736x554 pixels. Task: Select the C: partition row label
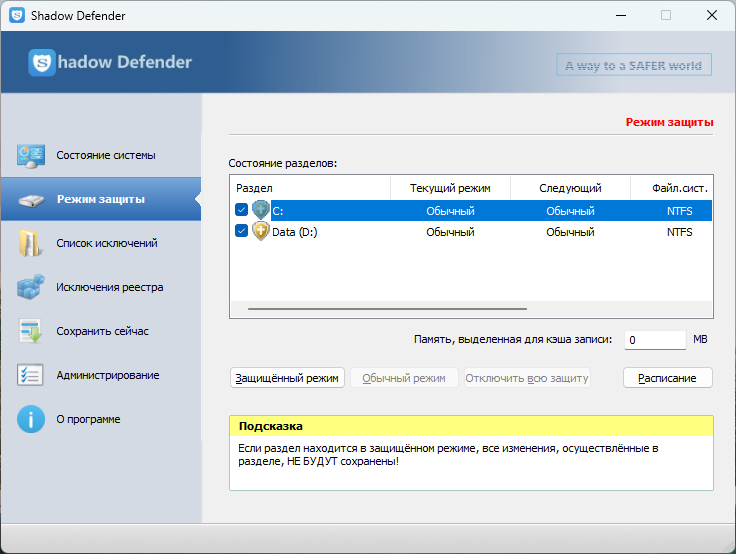tap(278, 211)
